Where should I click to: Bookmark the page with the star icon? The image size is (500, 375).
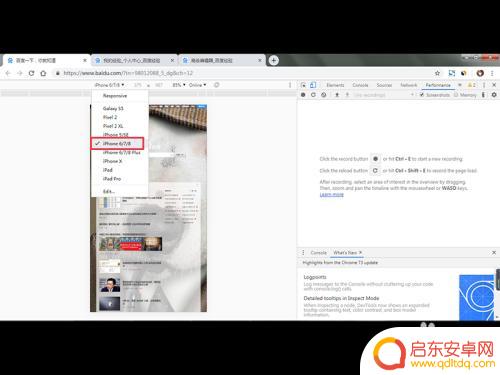coord(437,73)
